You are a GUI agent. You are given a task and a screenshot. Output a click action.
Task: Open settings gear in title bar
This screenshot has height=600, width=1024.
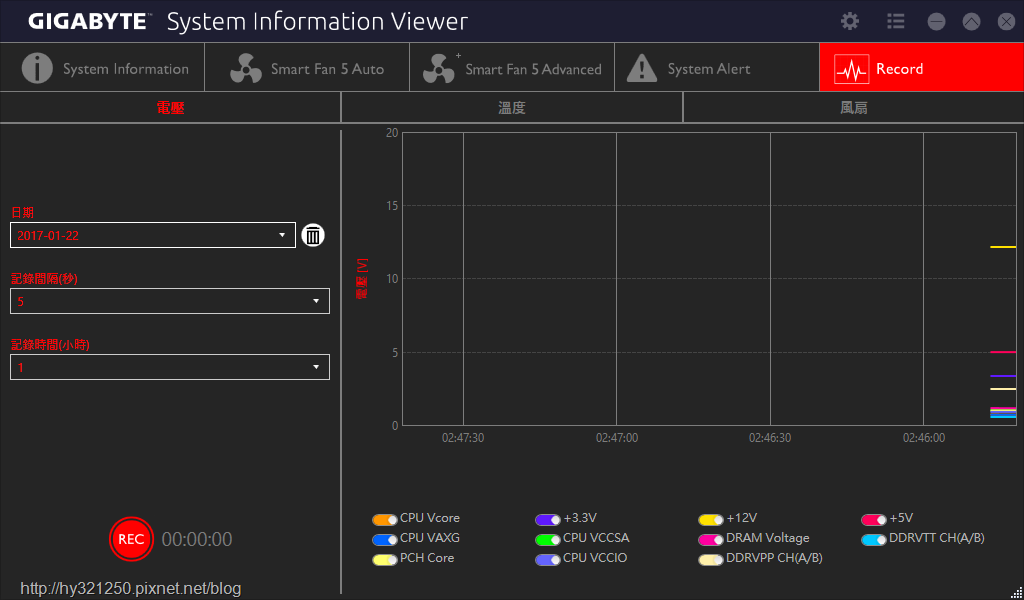(x=850, y=22)
